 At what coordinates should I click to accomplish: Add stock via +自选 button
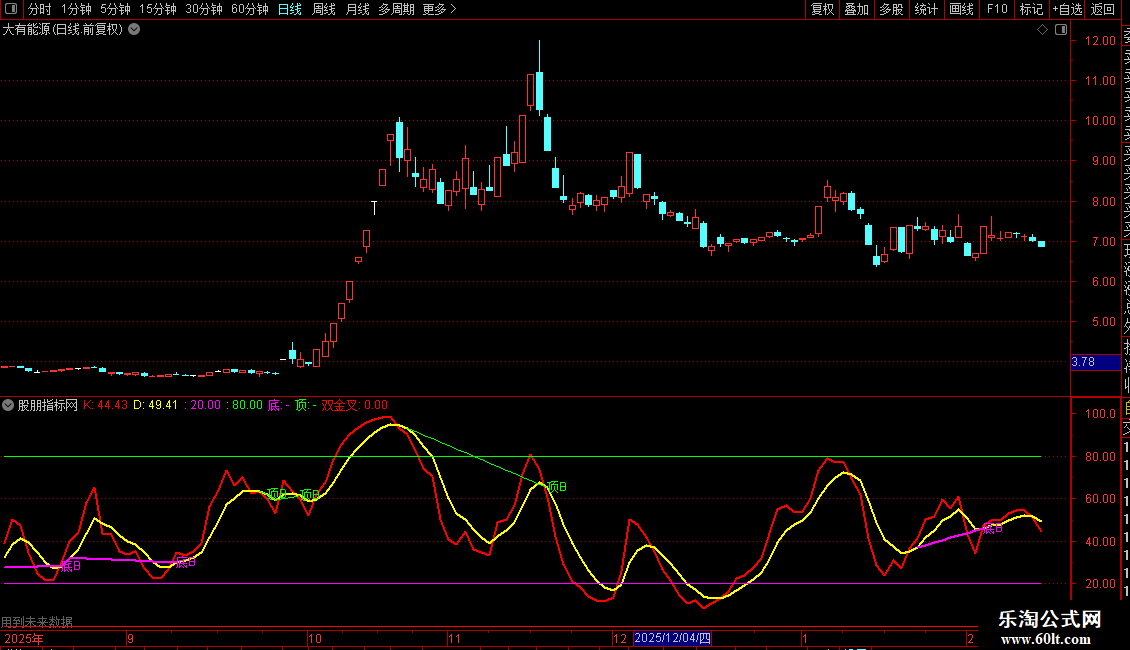pos(1067,9)
